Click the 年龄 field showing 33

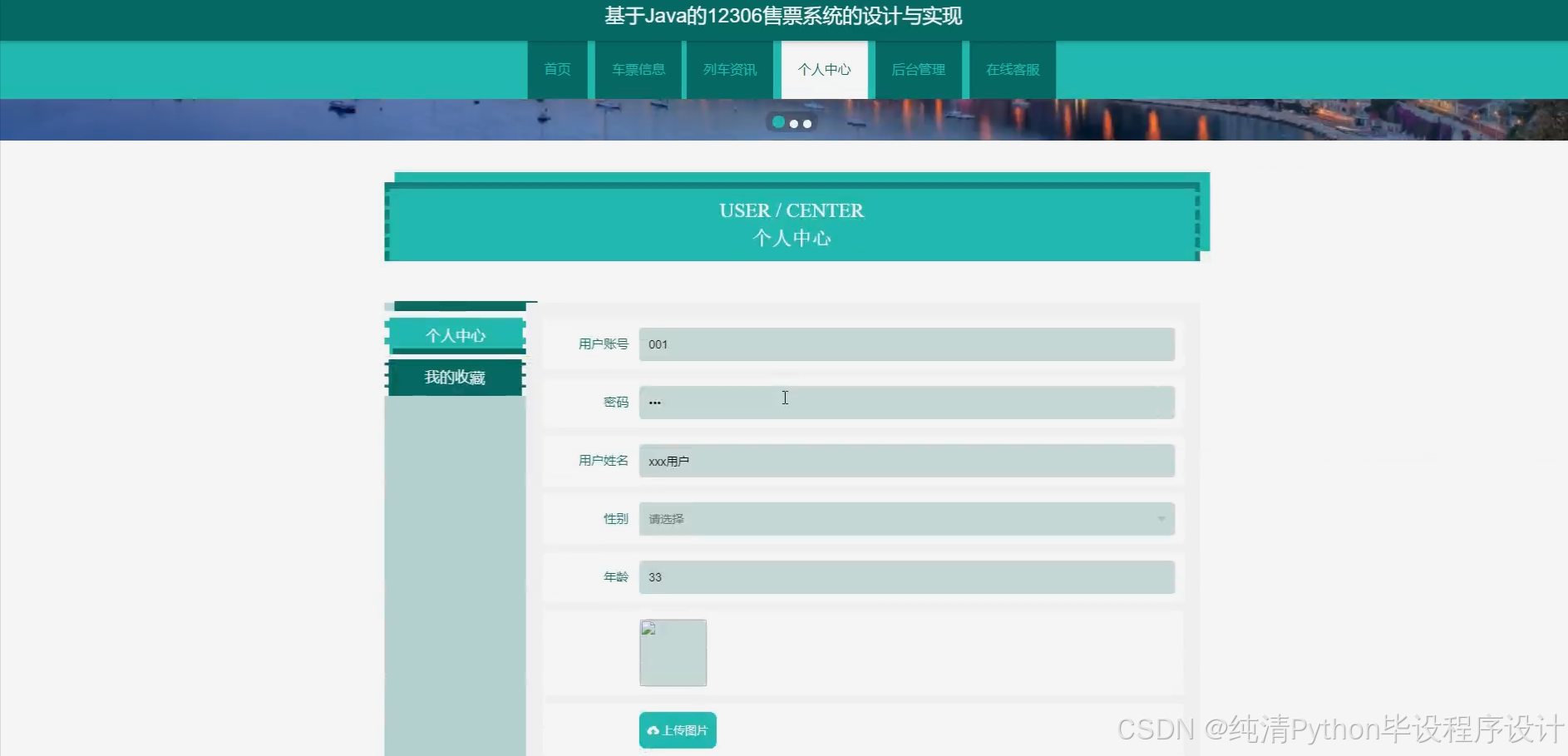pos(905,576)
